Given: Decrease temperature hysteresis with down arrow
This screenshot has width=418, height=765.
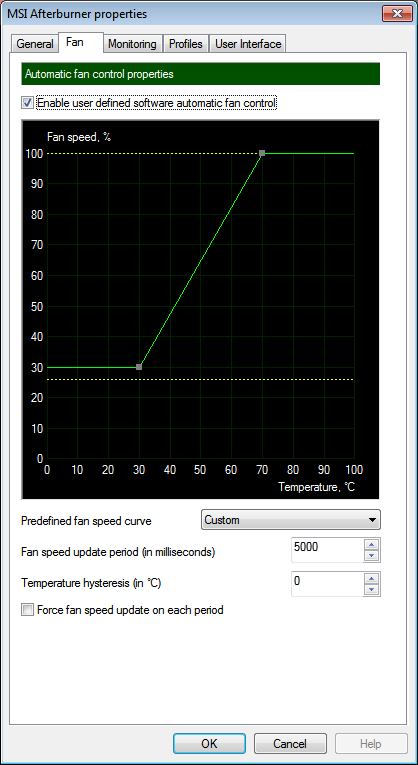Looking at the screenshot, I should (x=372, y=589).
